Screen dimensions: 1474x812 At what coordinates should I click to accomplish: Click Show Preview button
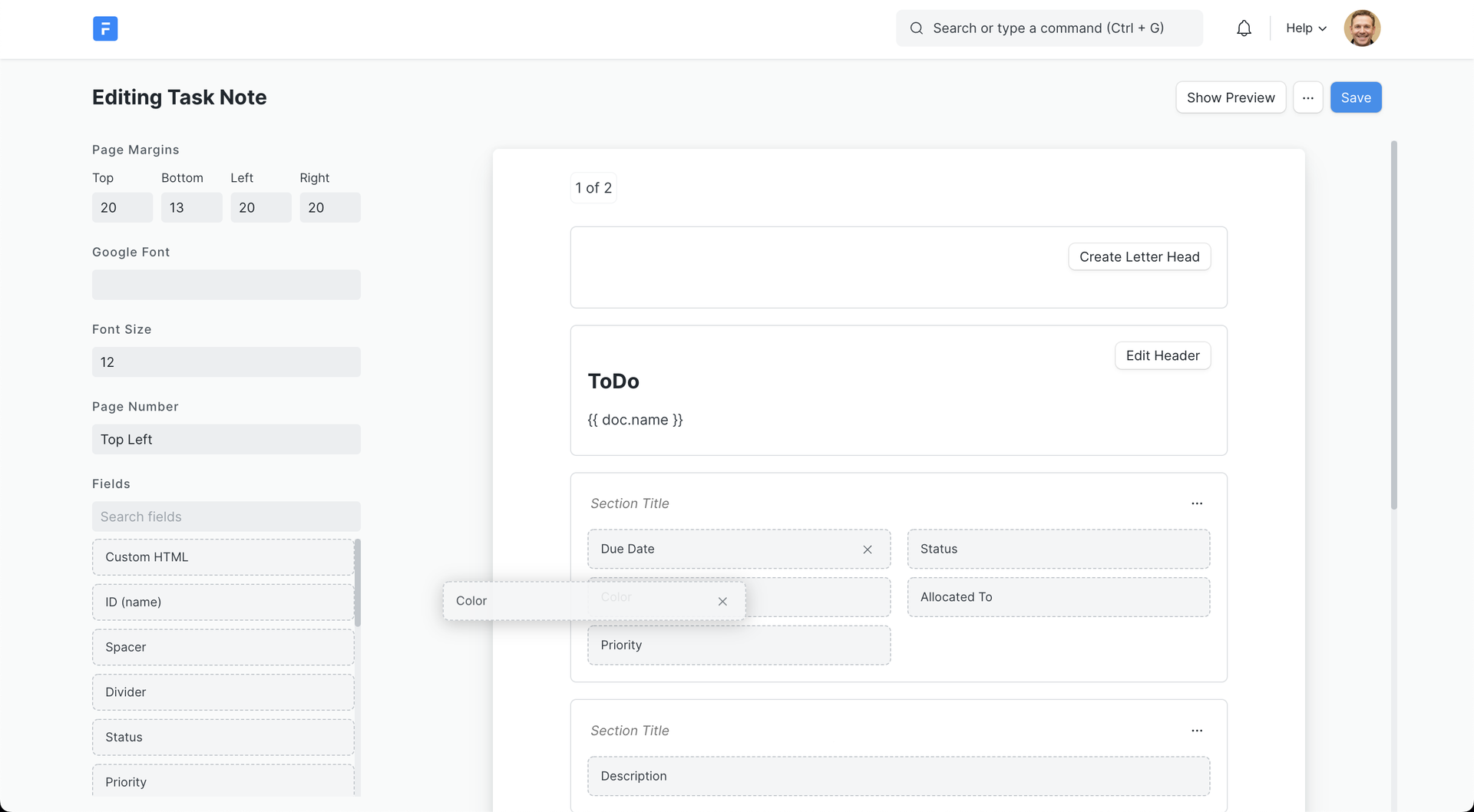click(x=1230, y=97)
